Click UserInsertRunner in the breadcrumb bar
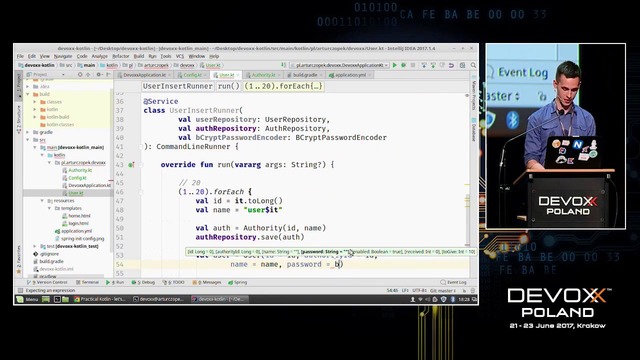Image resolution: width=640 pixels, height=360 pixels. click(178, 86)
